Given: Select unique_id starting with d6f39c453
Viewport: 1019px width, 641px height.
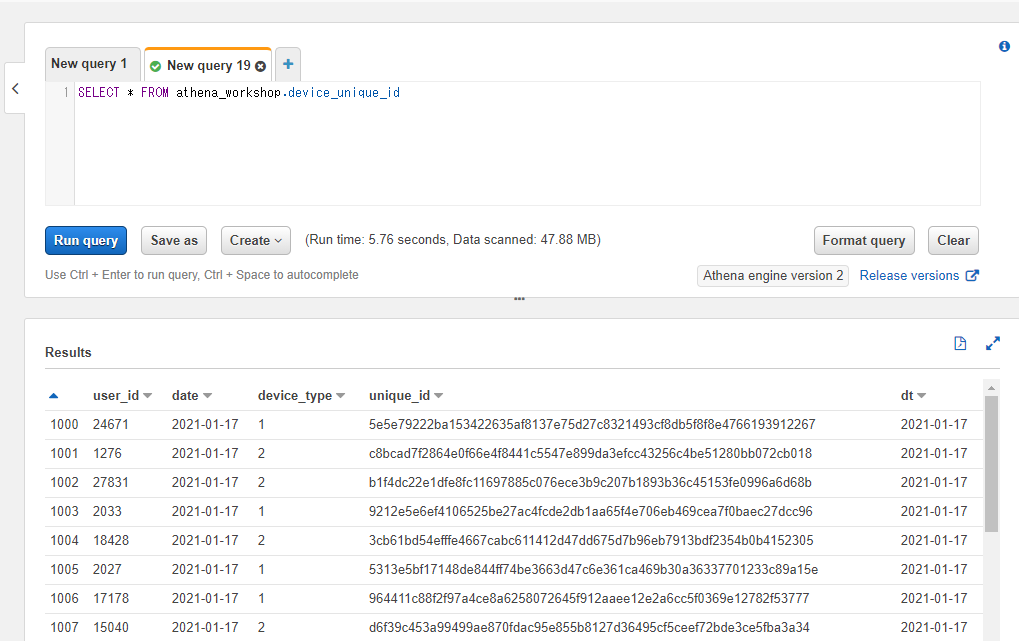Looking at the screenshot, I should coord(589,627).
